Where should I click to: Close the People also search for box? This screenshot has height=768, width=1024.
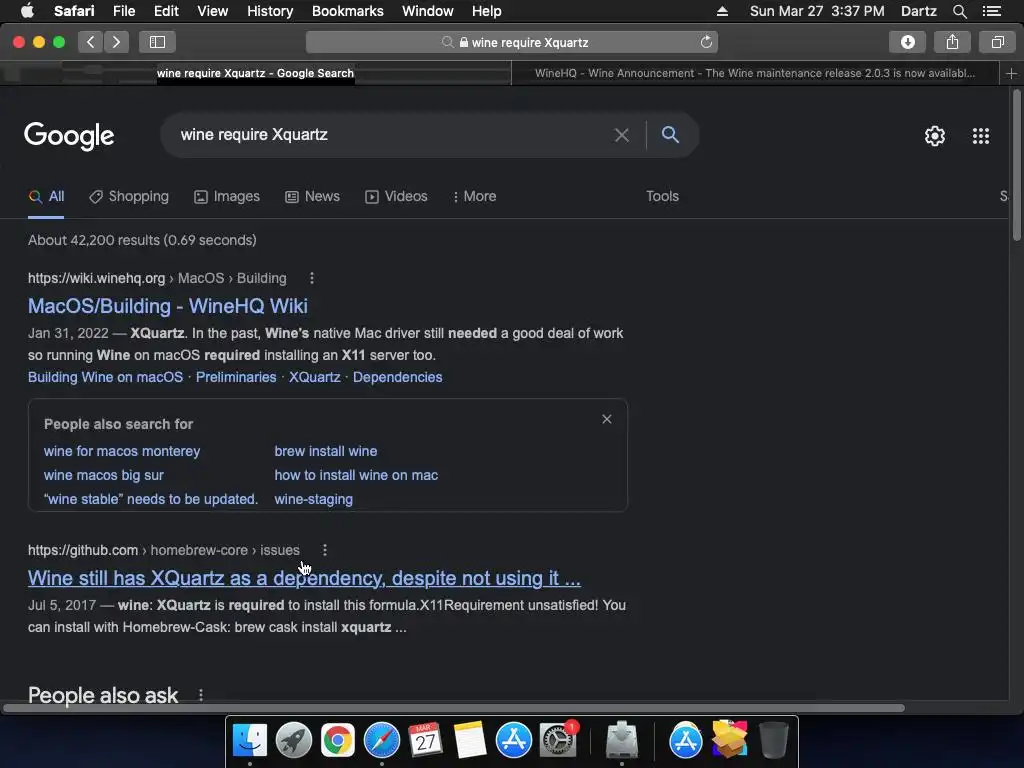tap(607, 419)
